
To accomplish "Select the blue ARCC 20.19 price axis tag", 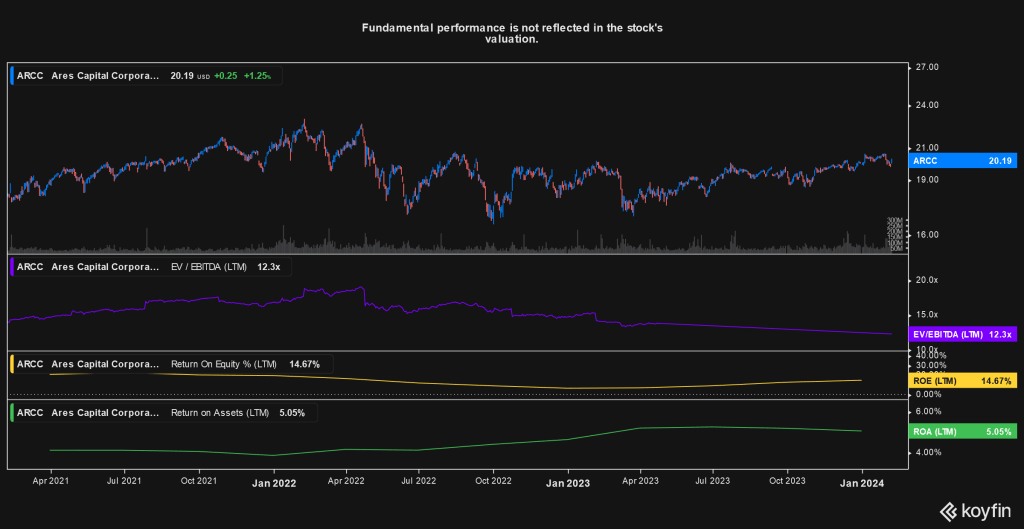I will [x=962, y=160].
